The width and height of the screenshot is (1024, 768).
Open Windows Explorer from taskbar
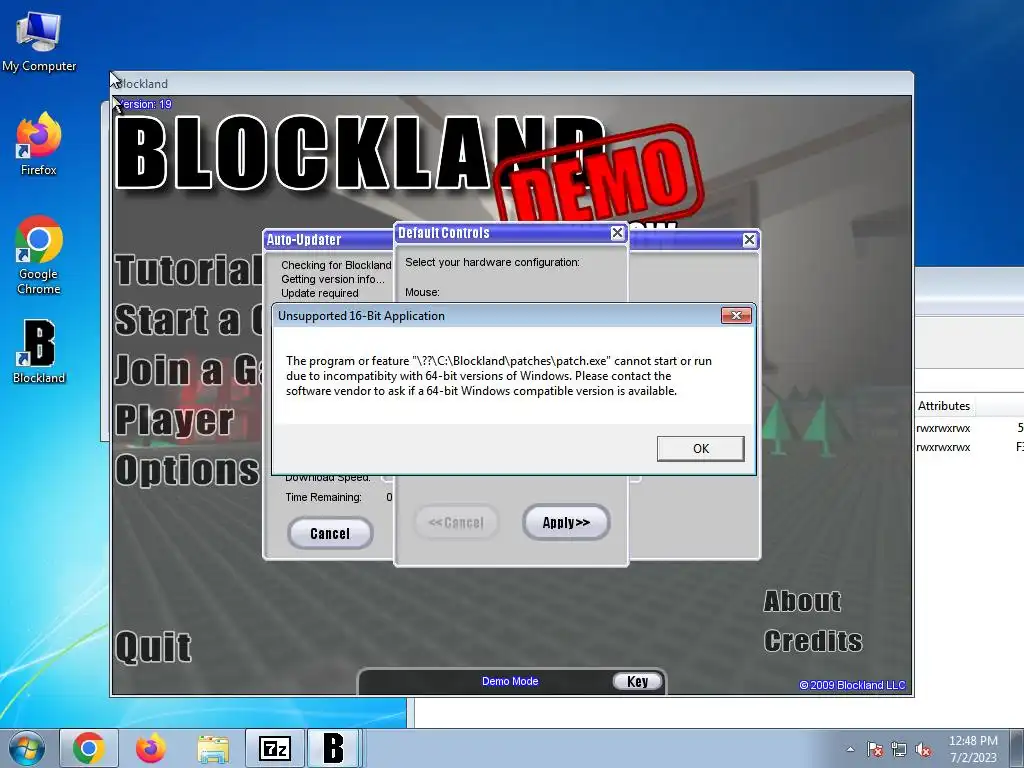pos(213,748)
